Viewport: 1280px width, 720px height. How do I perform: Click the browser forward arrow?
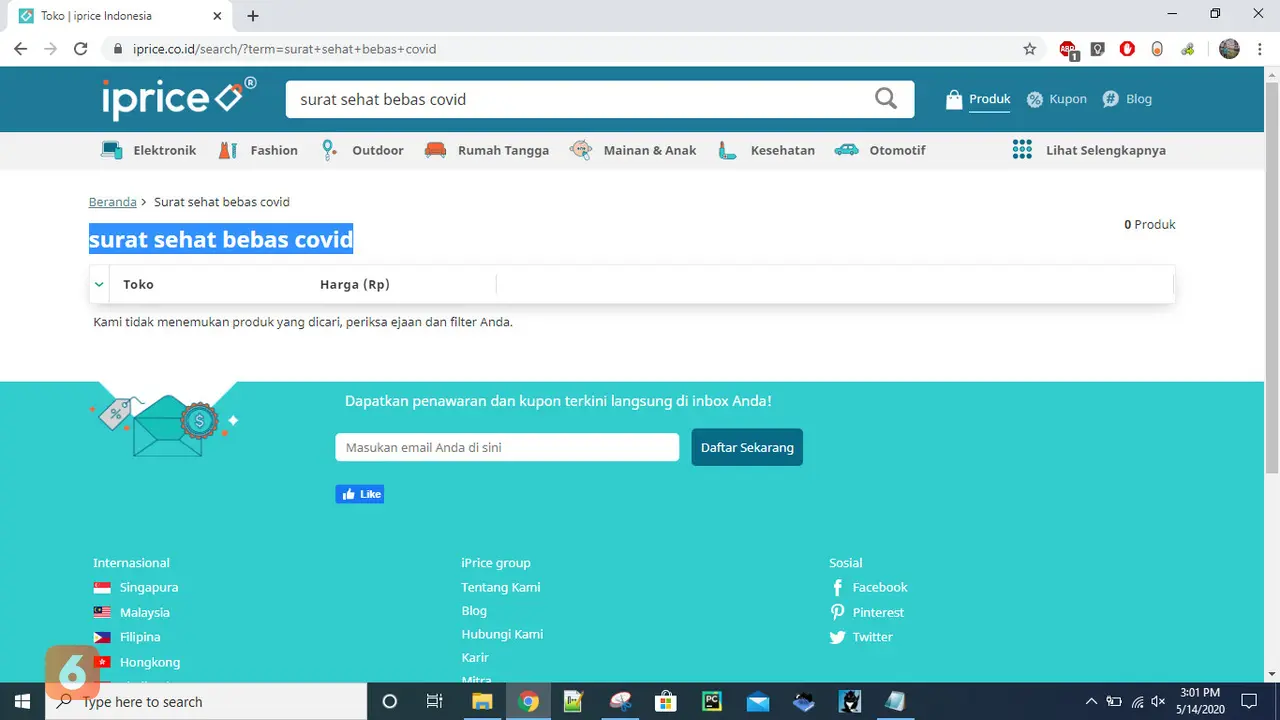(x=51, y=49)
